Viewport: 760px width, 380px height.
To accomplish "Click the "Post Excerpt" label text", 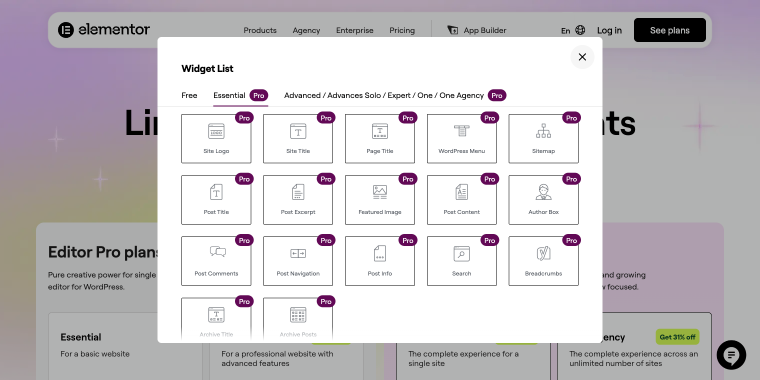I will [x=298, y=212].
